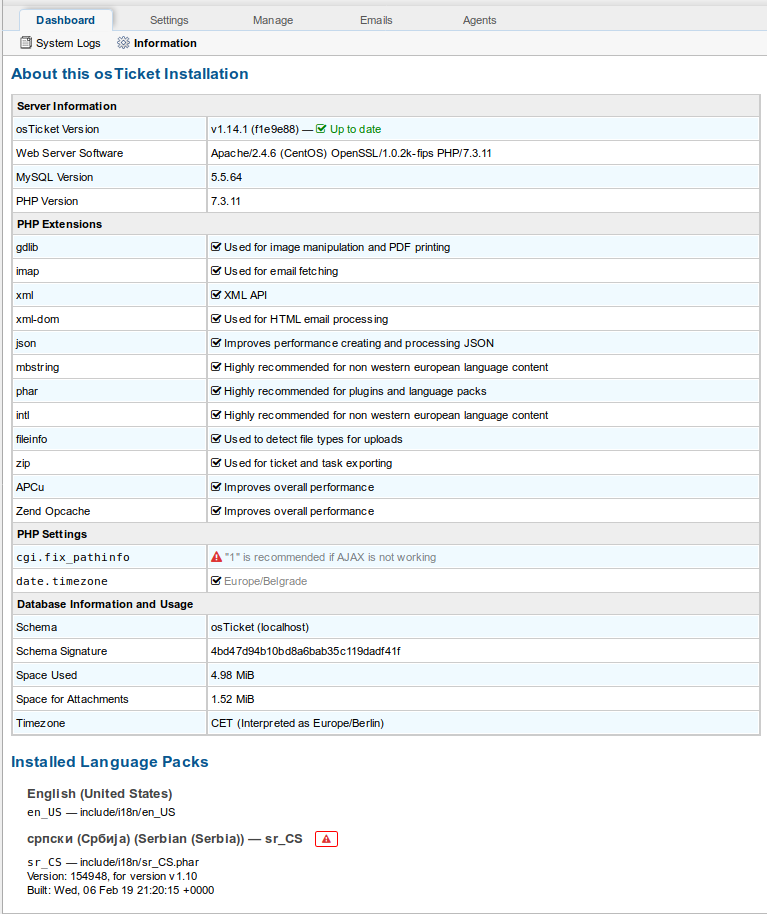Click Space Used value 4.98 MiB

(233, 675)
